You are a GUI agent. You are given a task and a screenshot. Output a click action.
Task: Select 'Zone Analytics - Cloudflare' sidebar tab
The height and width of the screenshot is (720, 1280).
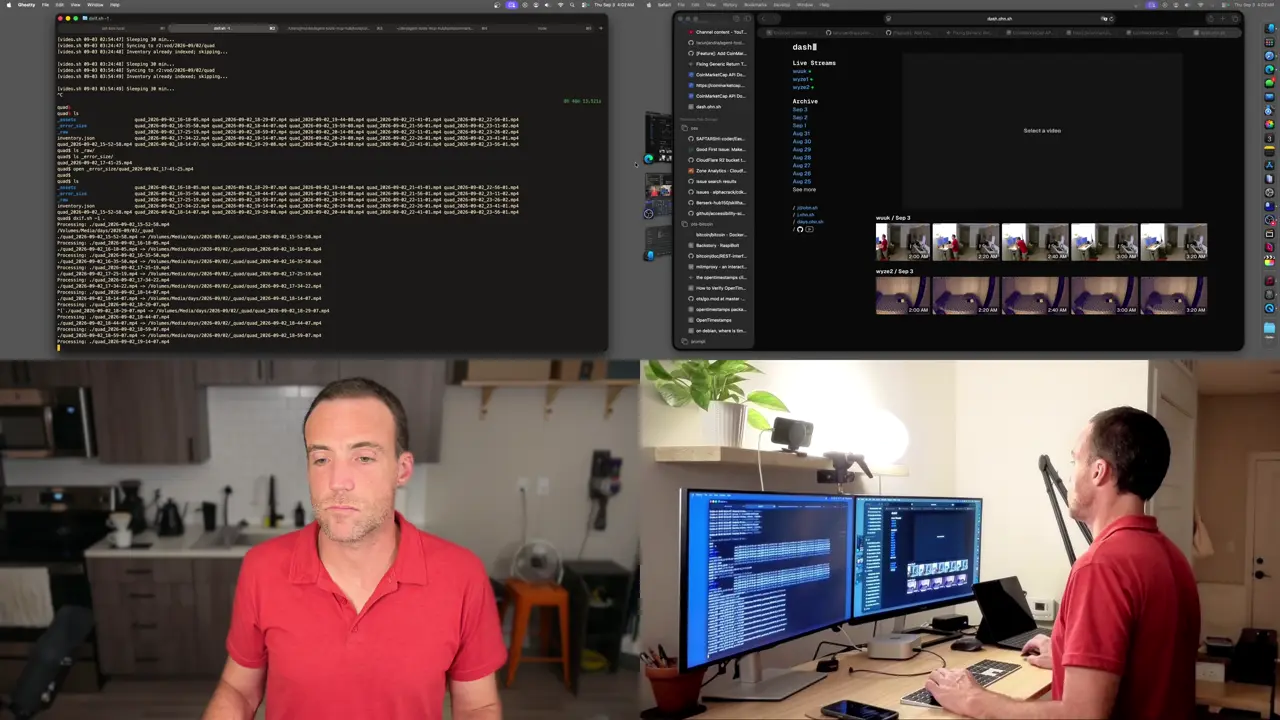tap(720, 171)
